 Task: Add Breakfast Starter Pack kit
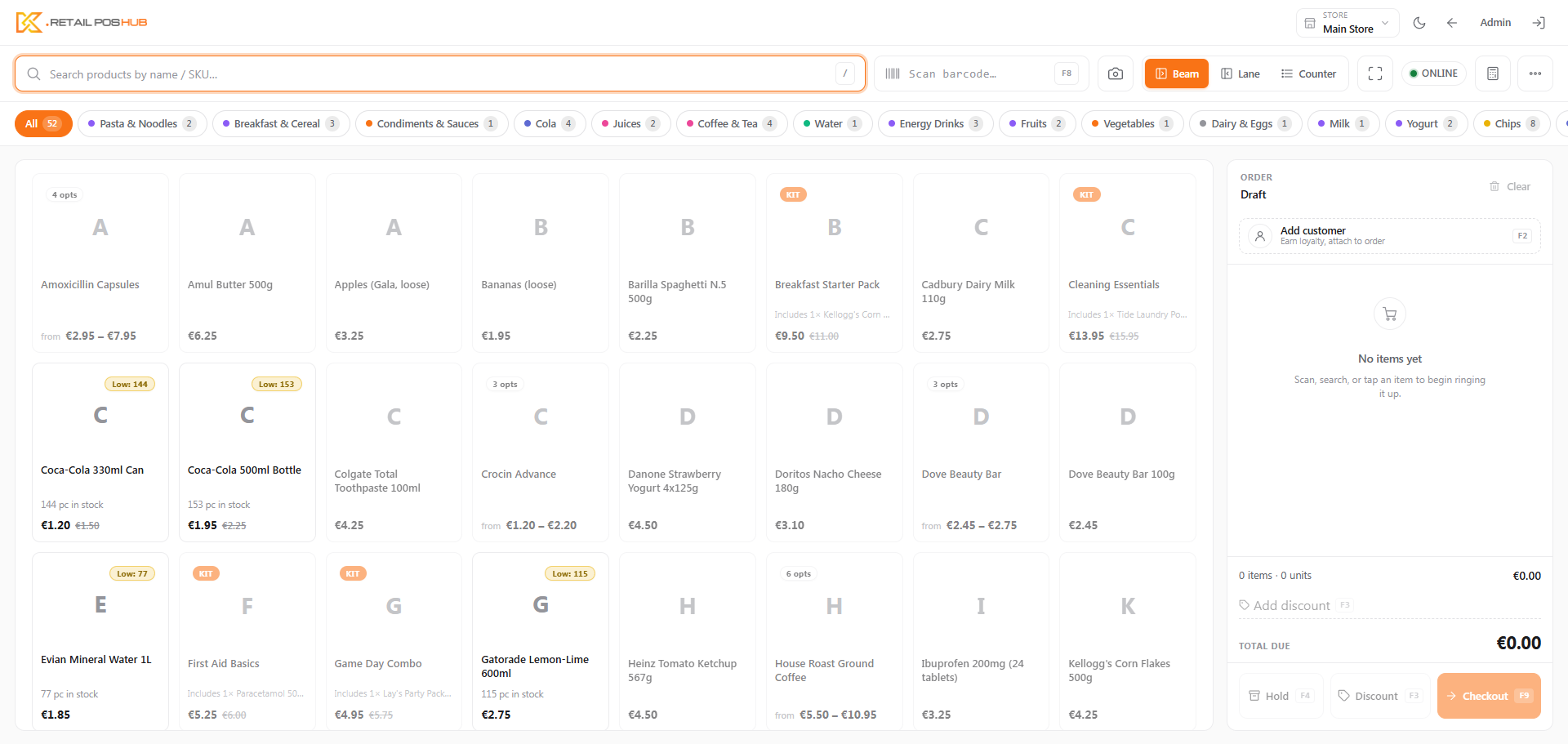click(835, 263)
